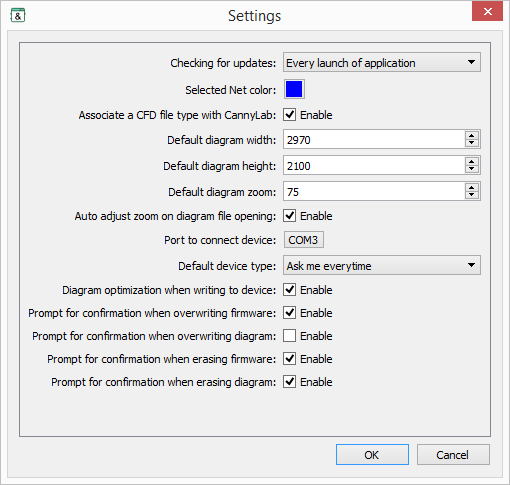Viewport: 510px width, 485px height.
Task: Toggle CFD file type association checkbox
Action: click(x=289, y=115)
